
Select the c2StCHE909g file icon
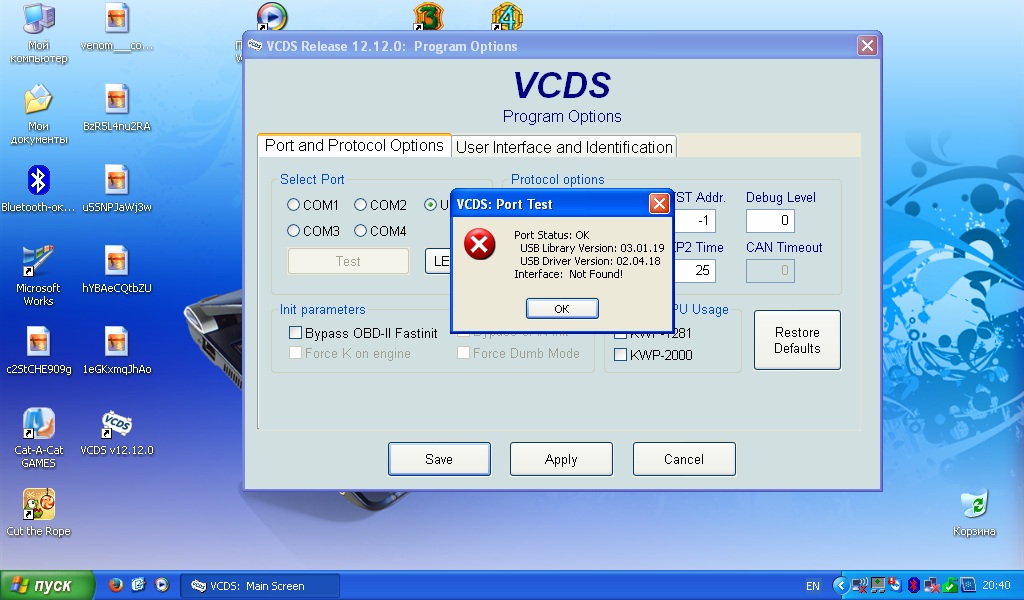39,351
